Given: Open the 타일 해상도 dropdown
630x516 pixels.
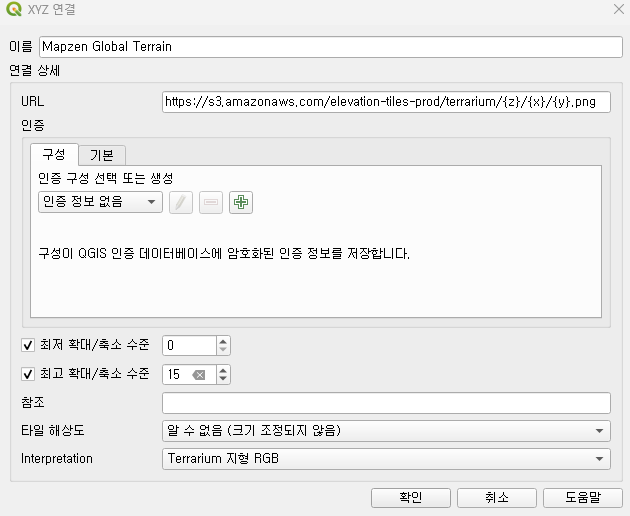Looking at the screenshot, I should (x=386, y=431).
